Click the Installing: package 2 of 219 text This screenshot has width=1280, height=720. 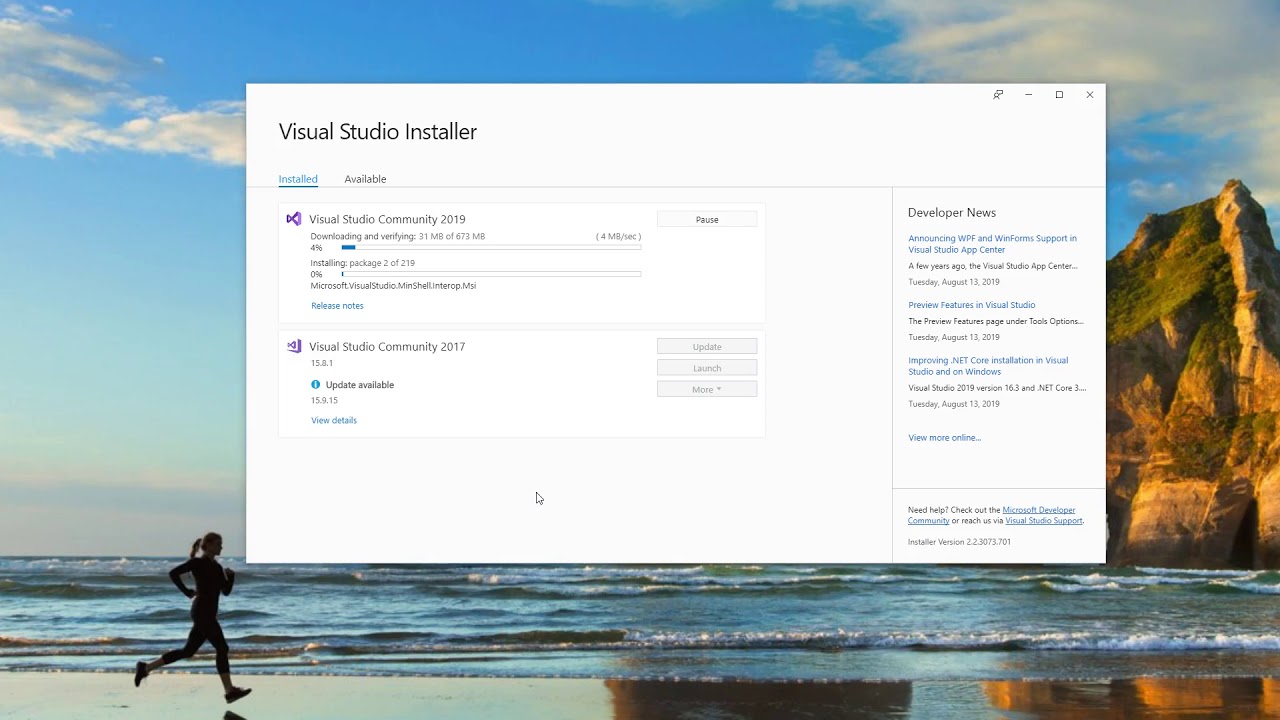[x=363, y=263]
